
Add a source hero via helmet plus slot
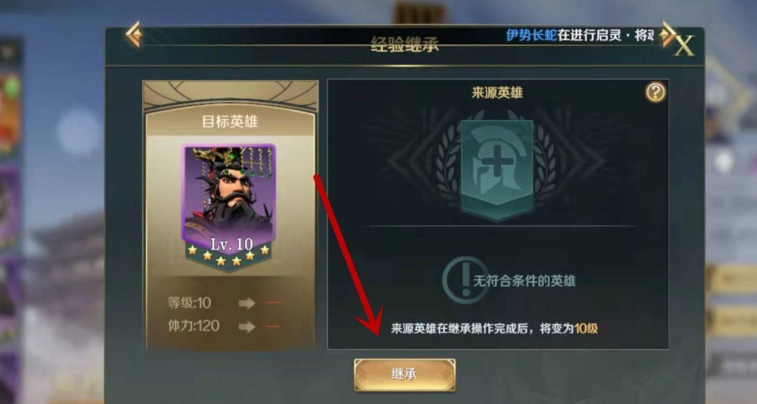(497, 169)
